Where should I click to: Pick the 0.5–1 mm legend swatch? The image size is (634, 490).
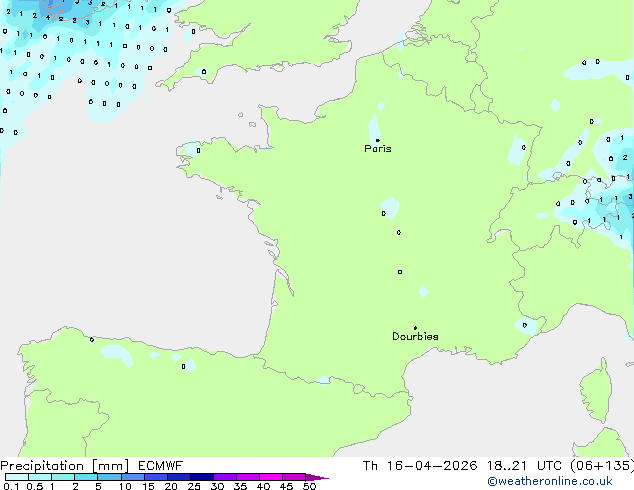coord(40,477)
